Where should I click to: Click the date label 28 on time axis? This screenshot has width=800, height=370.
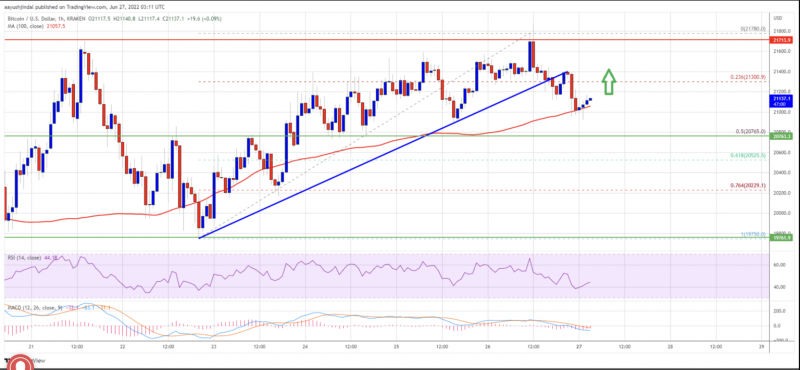[x=670, y=347]
